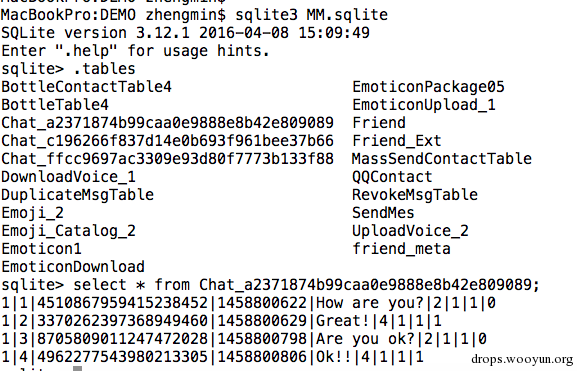
Task: Select the Friend_Ext table name text
Action: tap(397, 141)
